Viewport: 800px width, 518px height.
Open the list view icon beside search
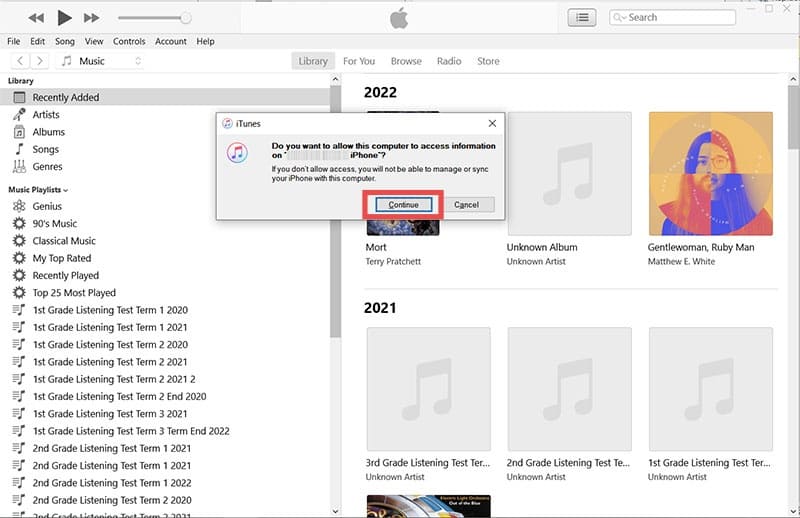[x=581, y=17]
